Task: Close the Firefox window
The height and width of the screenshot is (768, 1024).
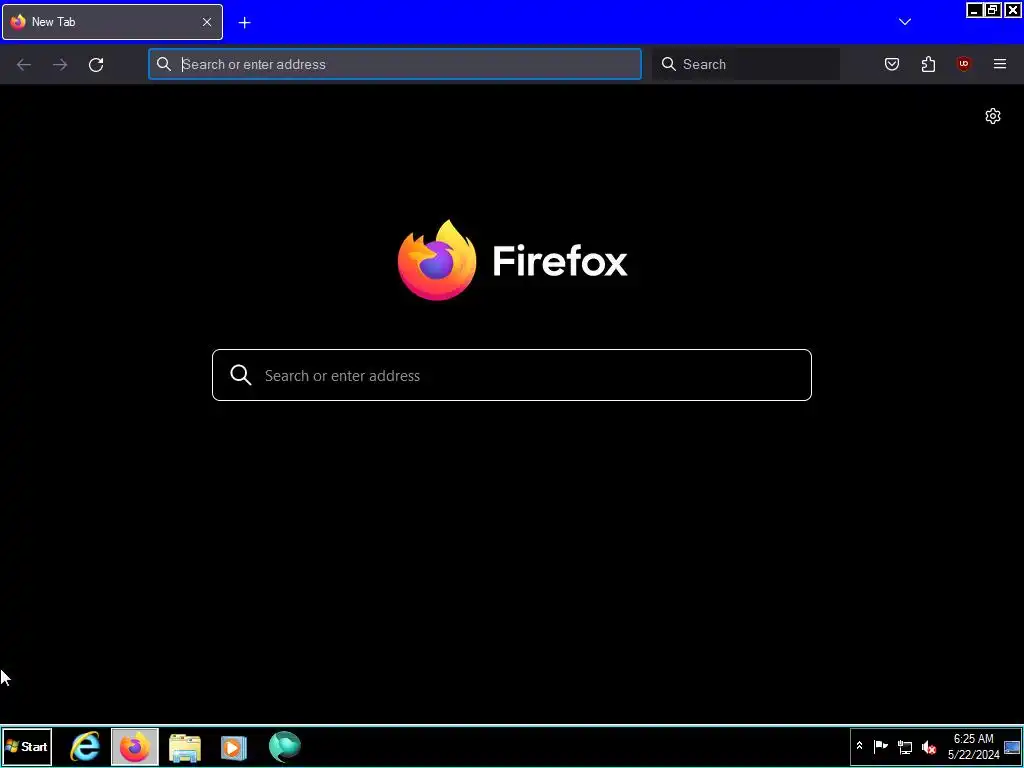Action: [x=1012, y=10]
